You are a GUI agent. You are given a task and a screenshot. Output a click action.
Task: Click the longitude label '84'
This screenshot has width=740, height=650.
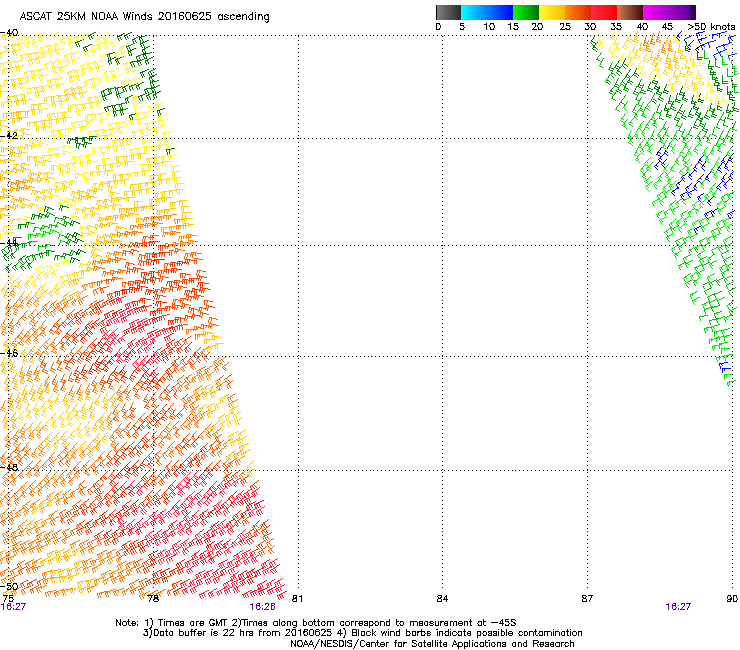442,599
